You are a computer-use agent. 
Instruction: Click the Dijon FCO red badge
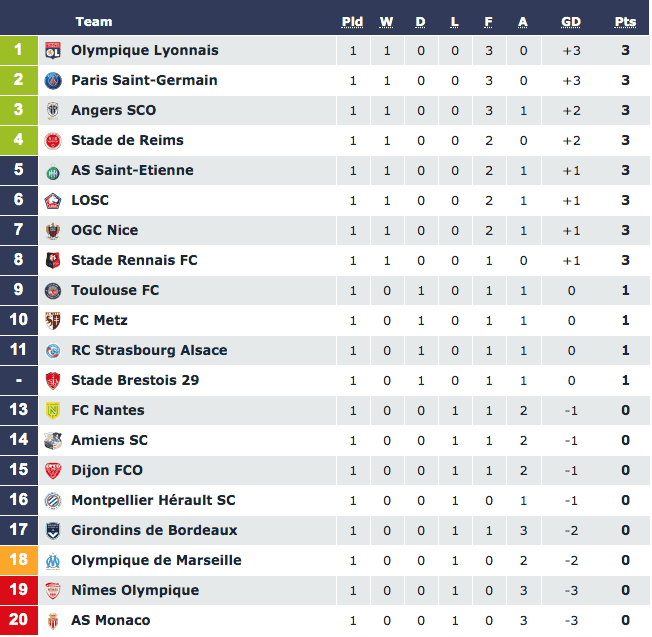53,471
